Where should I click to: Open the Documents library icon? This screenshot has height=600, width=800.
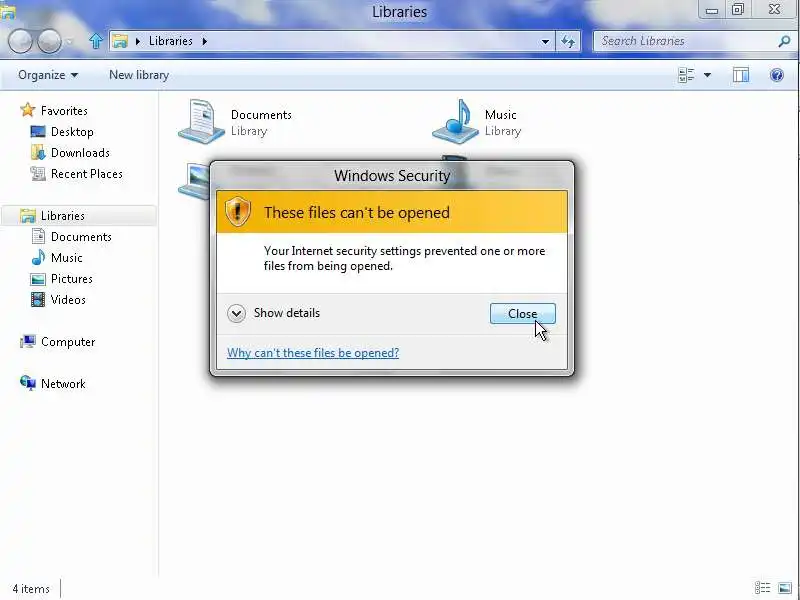[201, 121]
